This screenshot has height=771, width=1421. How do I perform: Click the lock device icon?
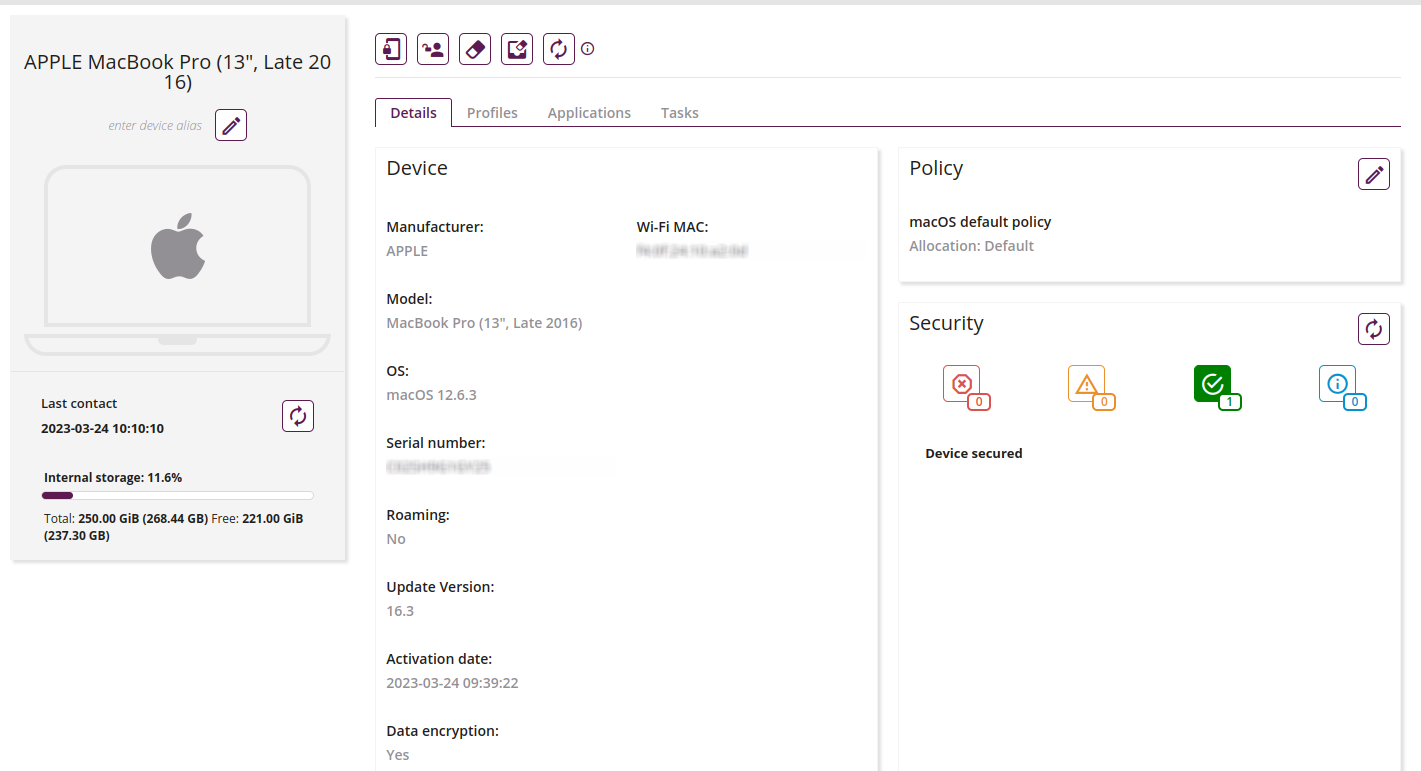point(391,49)
